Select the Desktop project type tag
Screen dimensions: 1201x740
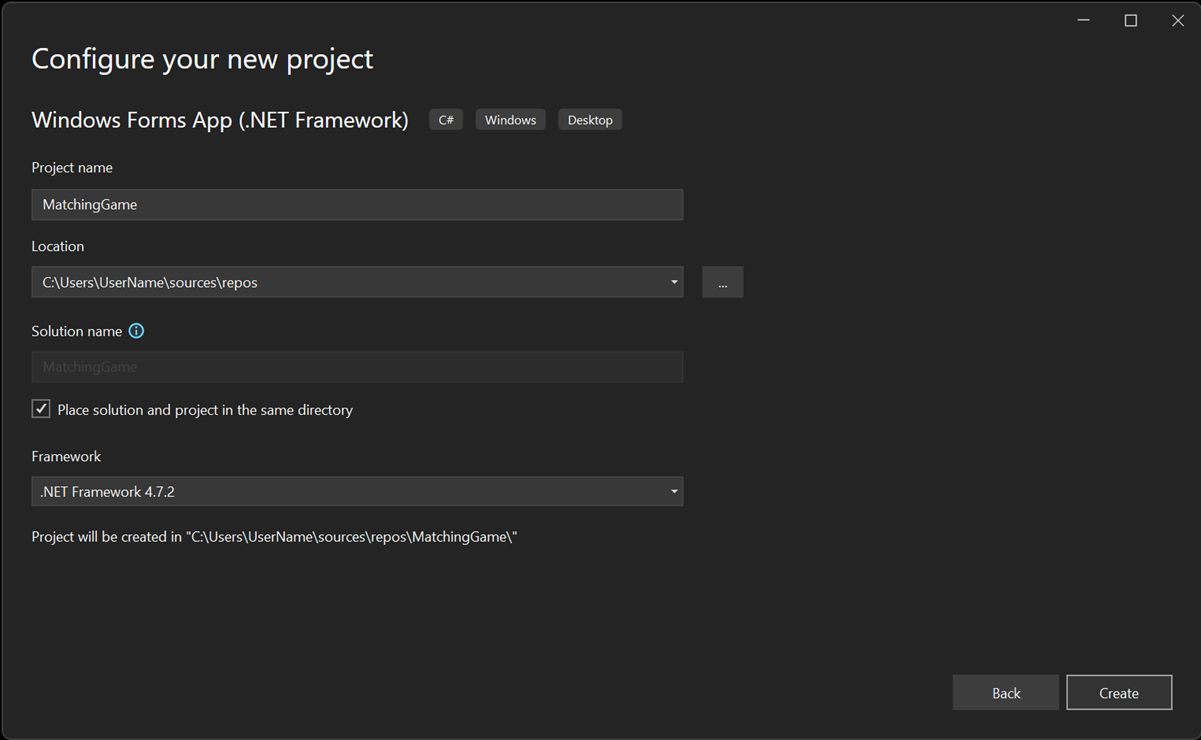(590, 119)
